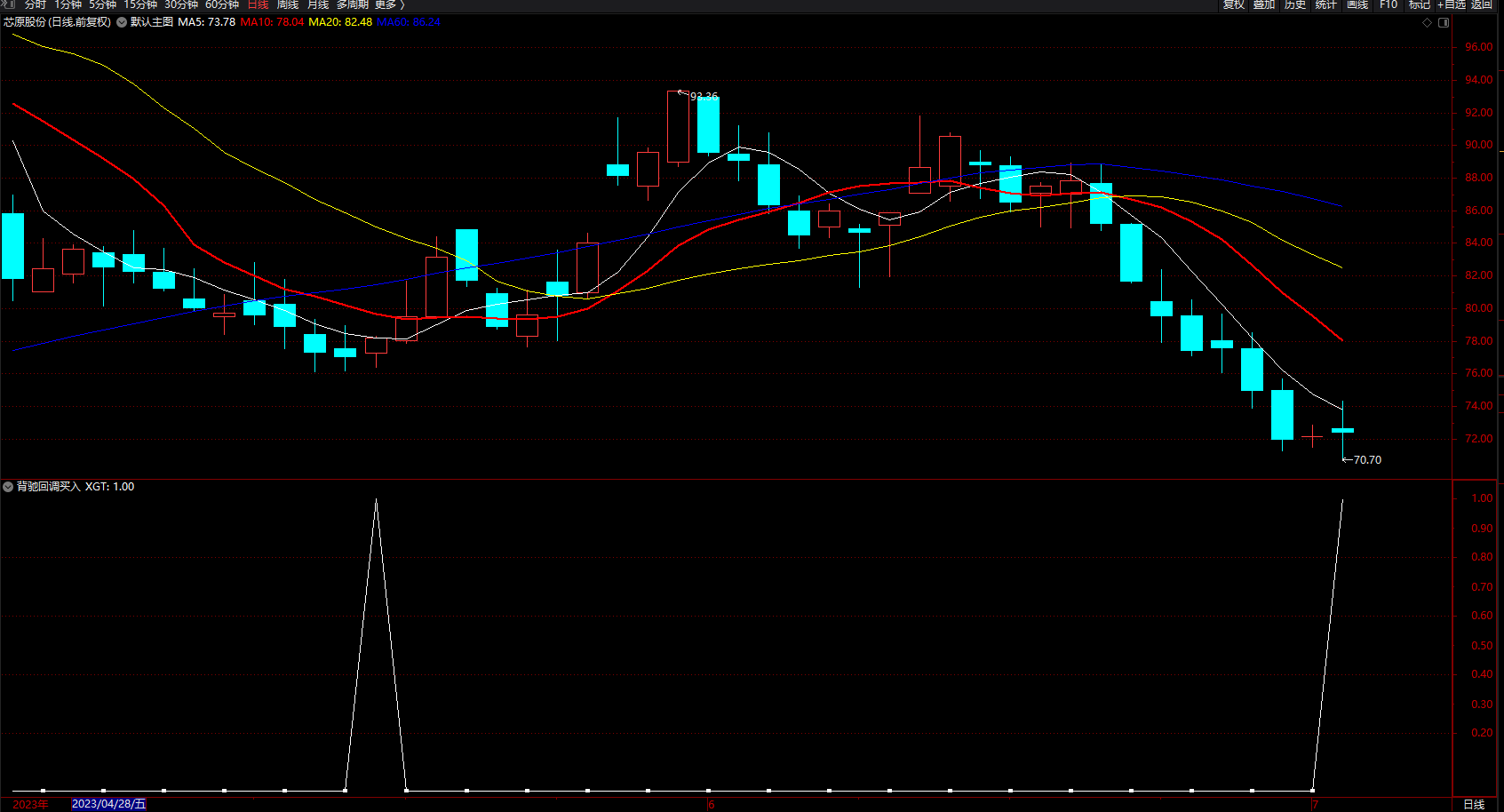Click the stock title 芯原股份(日线.前复权)

click(58, 22)
